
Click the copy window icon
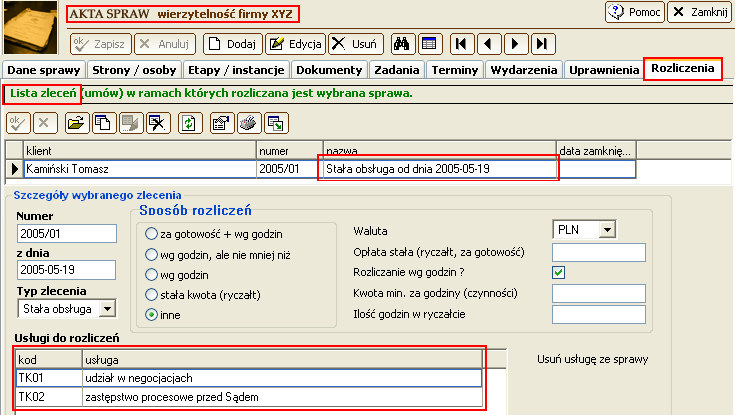coord(104,123)
